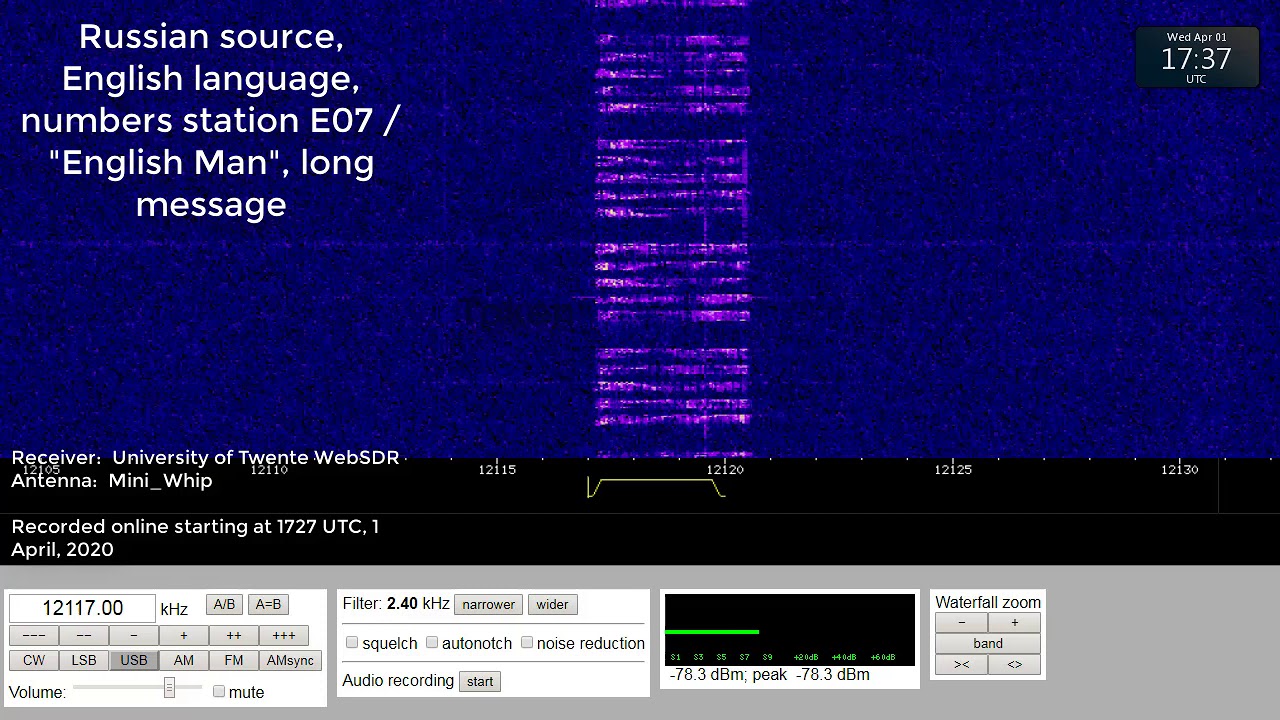The width and height of the screenshot is (1280, 720).
Task: Click the UTC clock widget showing 17:37
Action: (x=1197, y=57)
